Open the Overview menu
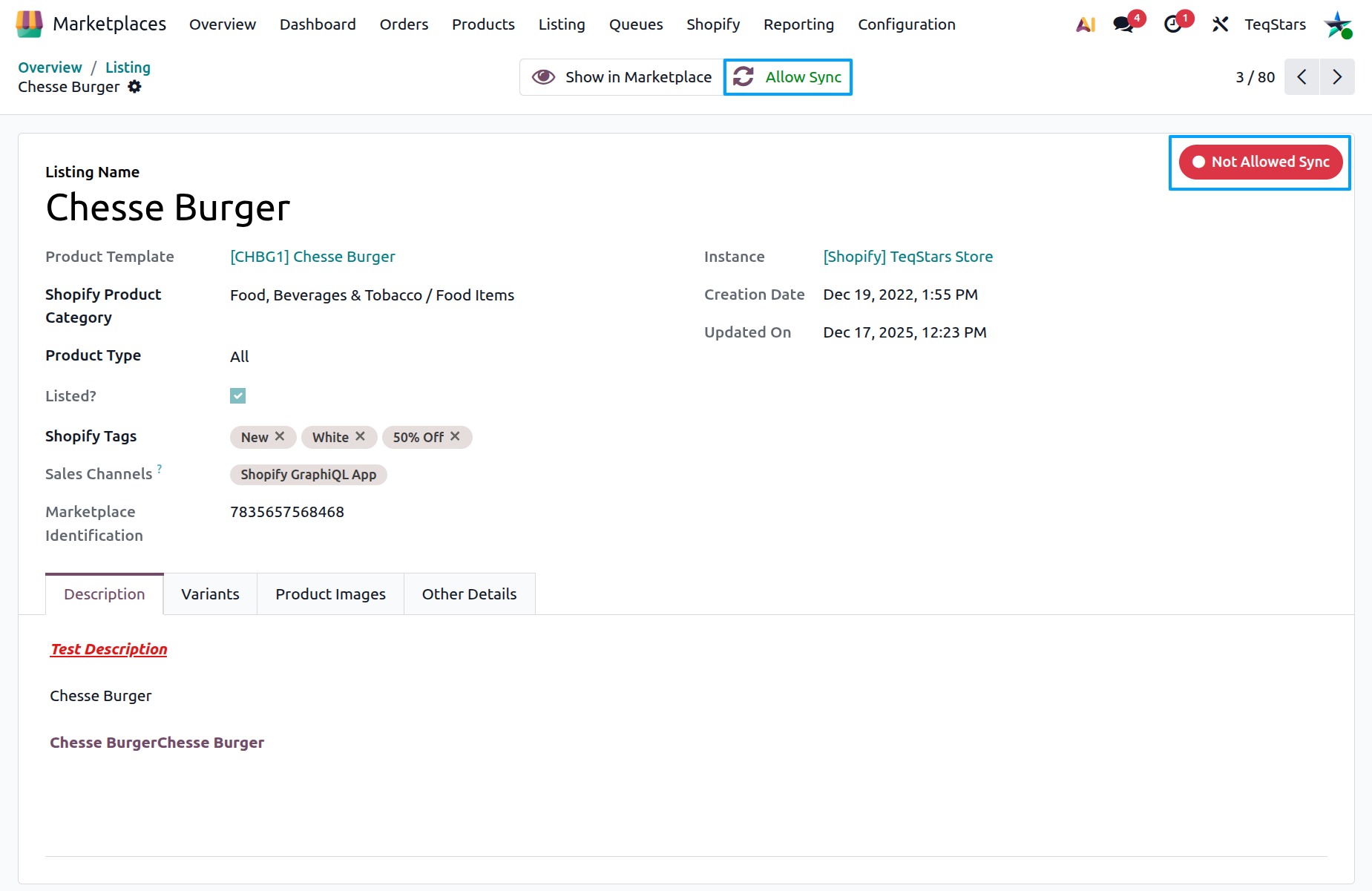Image resolution: width=1372 pixels, height=891 pixels. (223, 24)
